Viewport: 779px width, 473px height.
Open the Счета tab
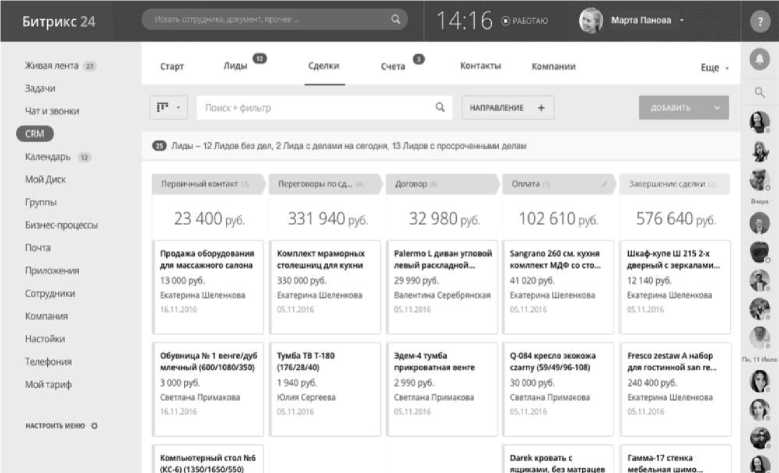[393, 67]
